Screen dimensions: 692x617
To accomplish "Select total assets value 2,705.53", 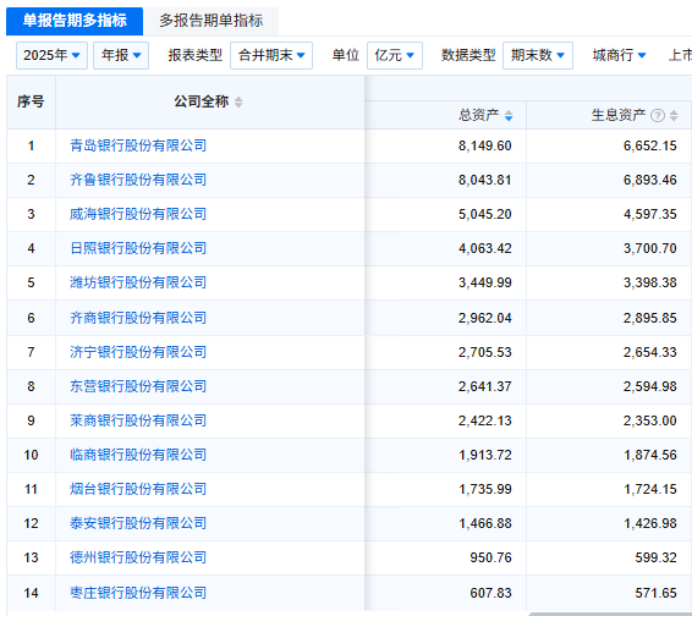I will click(x=485, y=352).
